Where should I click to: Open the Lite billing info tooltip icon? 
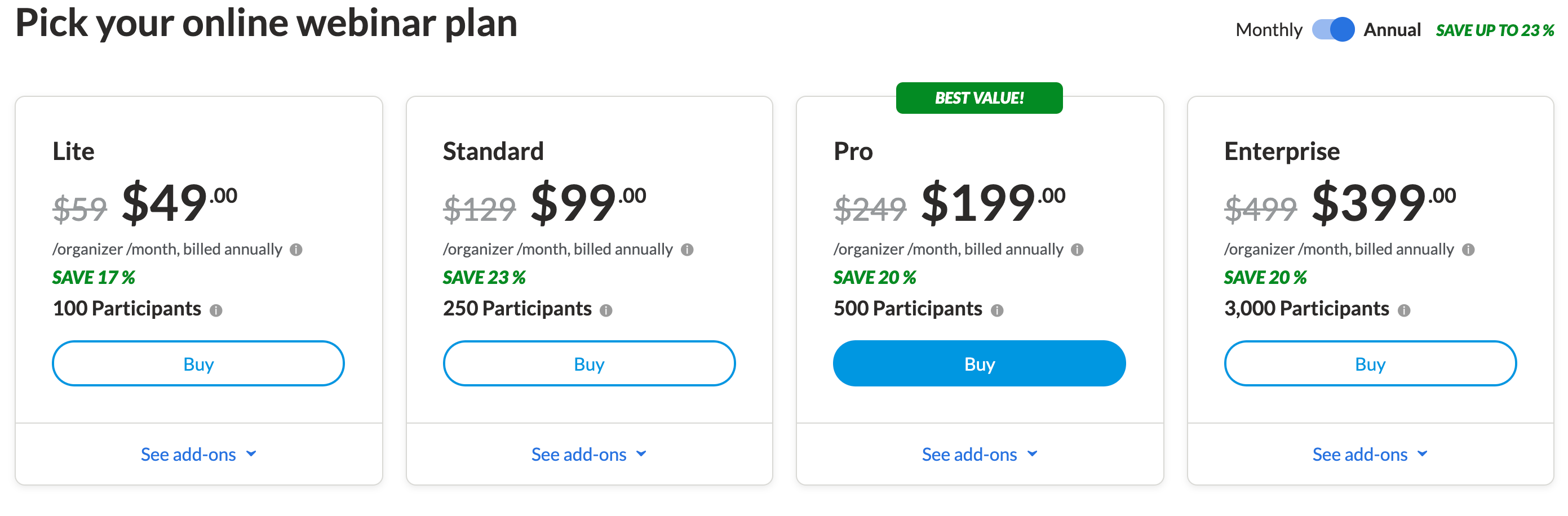(x=298, y=250)
